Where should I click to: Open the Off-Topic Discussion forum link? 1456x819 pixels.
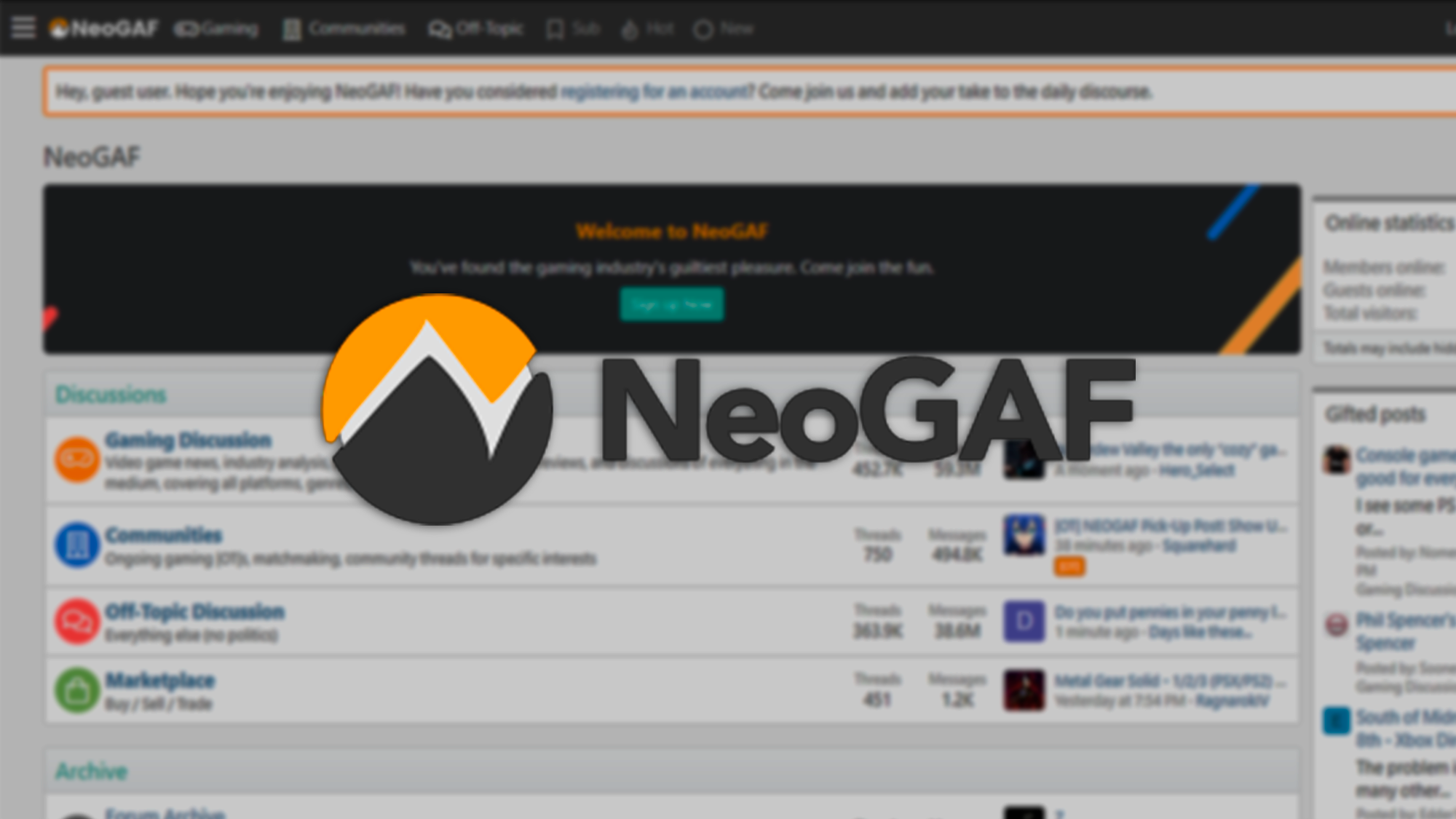(x=194, y=612)
